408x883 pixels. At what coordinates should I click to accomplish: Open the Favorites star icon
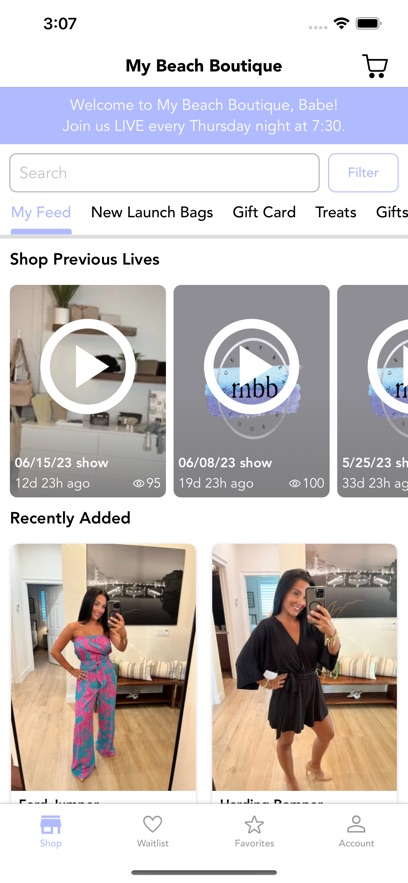(x=254, y=825)
